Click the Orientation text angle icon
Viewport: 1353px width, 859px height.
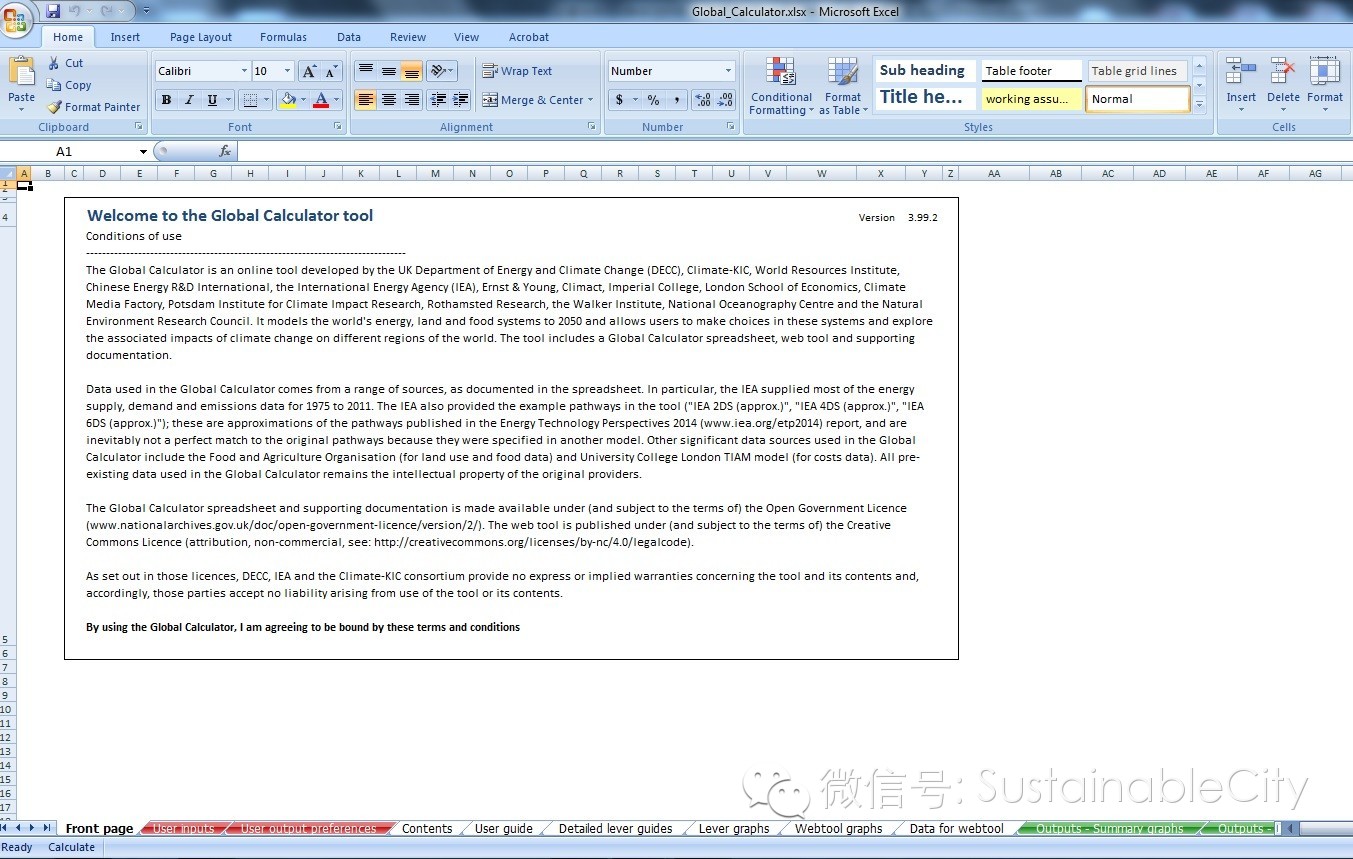pyautogui.click(x=441, y=71)
